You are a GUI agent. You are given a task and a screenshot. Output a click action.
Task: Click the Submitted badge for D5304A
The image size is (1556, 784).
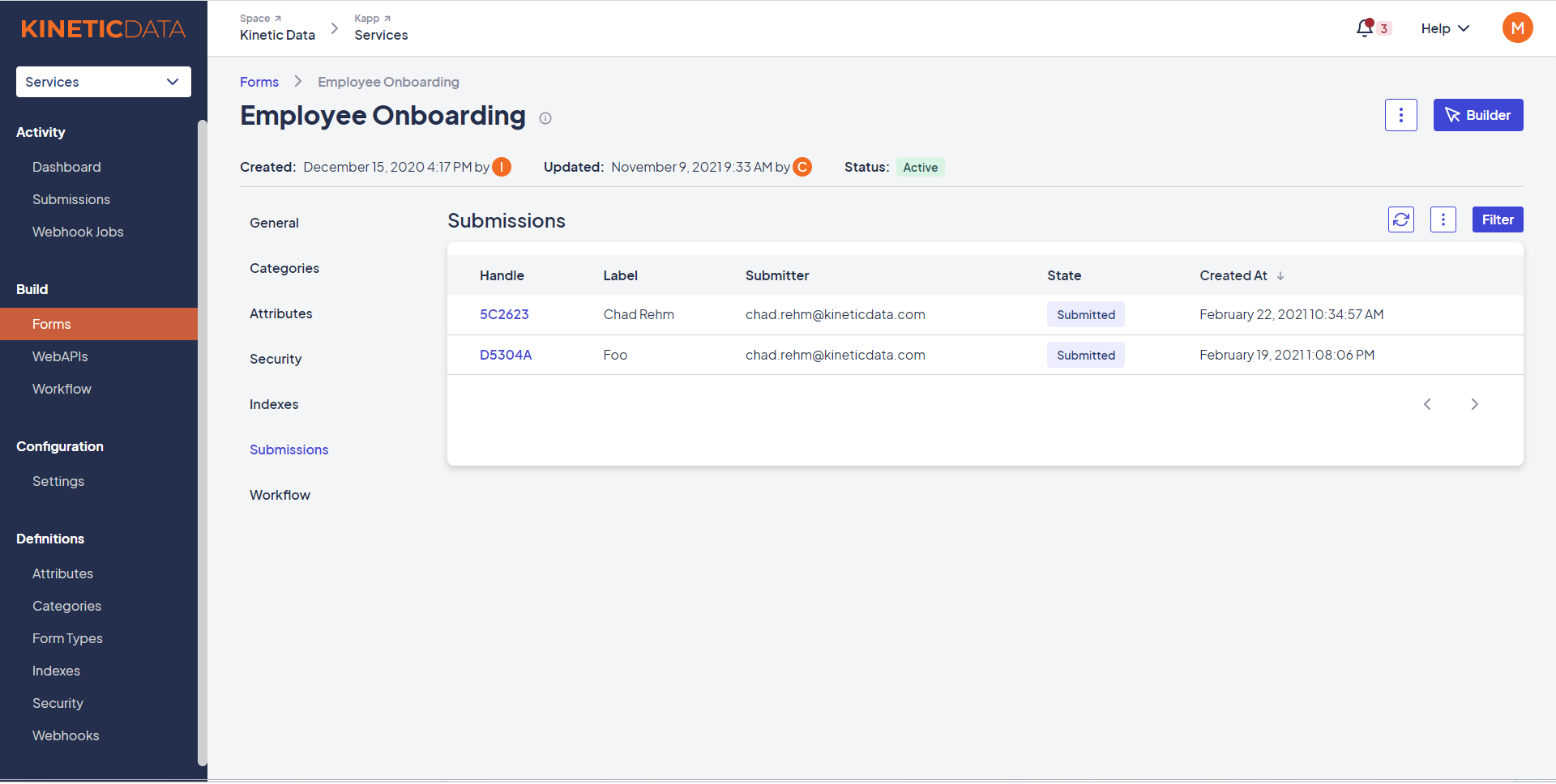point(1086,355)
